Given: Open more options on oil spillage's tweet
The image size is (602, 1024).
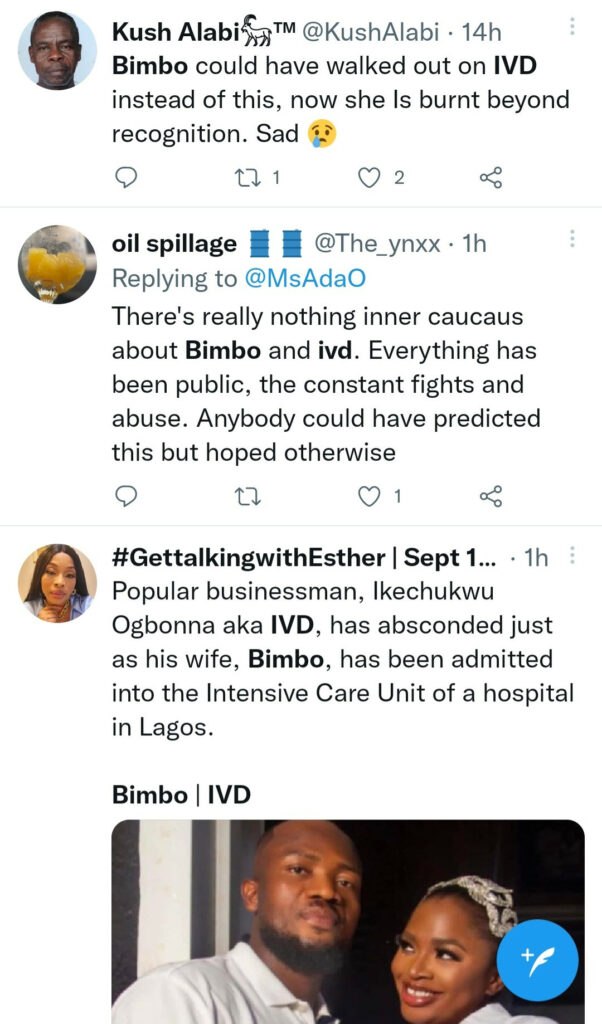Looking at the screenshot, I should [x=572, y=239].
